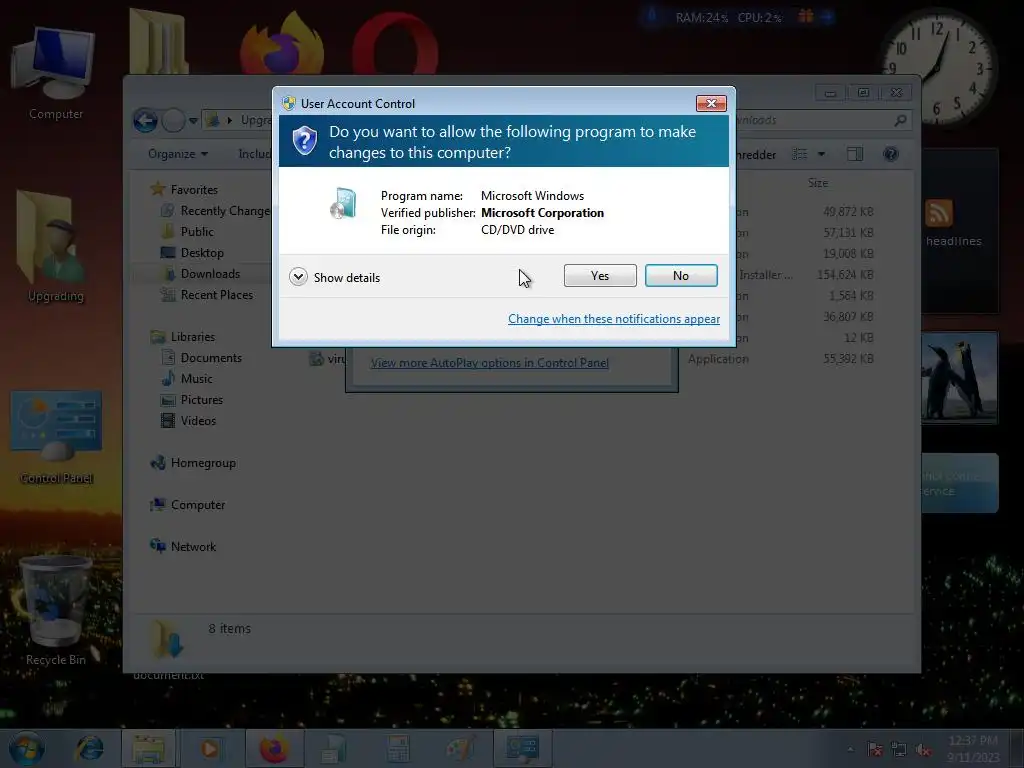This screenshot has width=1024, height=768.
Task: Open the Firefox desktop icon
Action: (282, 43)
